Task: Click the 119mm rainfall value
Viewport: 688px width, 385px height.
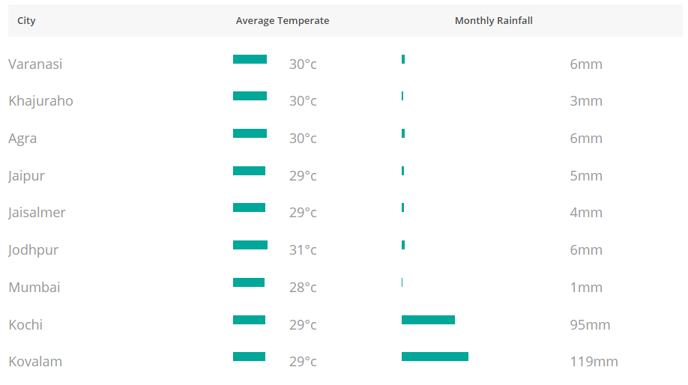Action: pyautogui.click(x=594, y=361)
